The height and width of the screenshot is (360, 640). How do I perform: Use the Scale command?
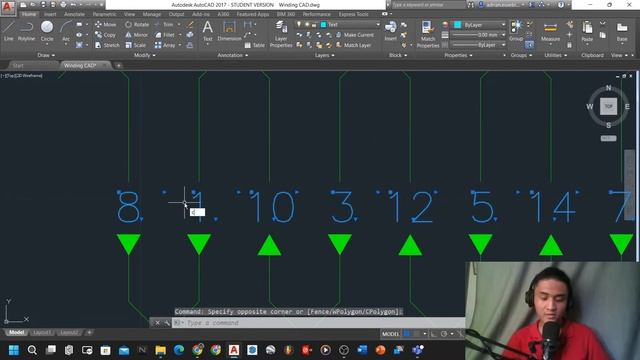point(136,45)
